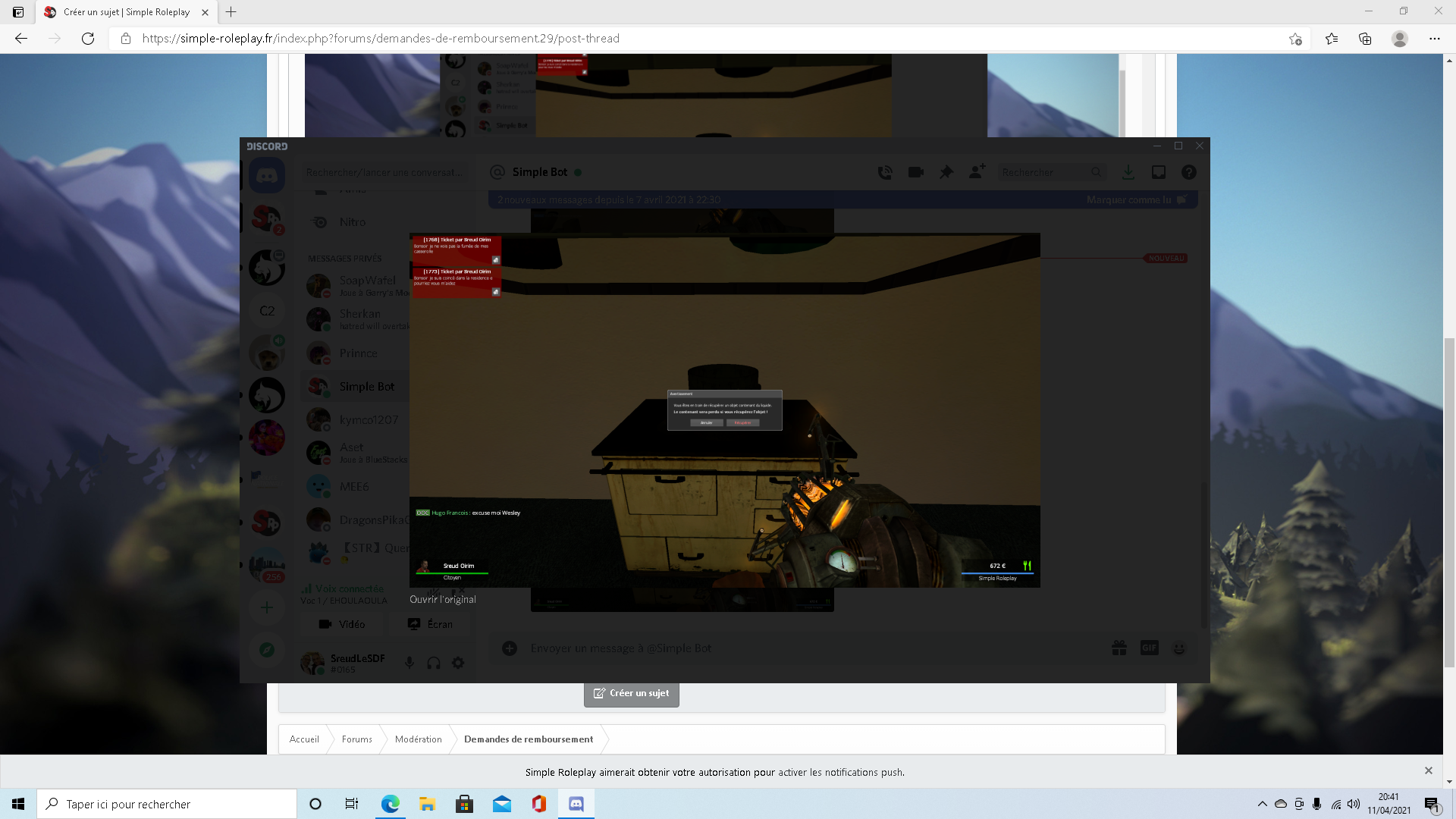Open Discord help icon
This screenshot has height=819, width=1456.
pos(1189,173)
